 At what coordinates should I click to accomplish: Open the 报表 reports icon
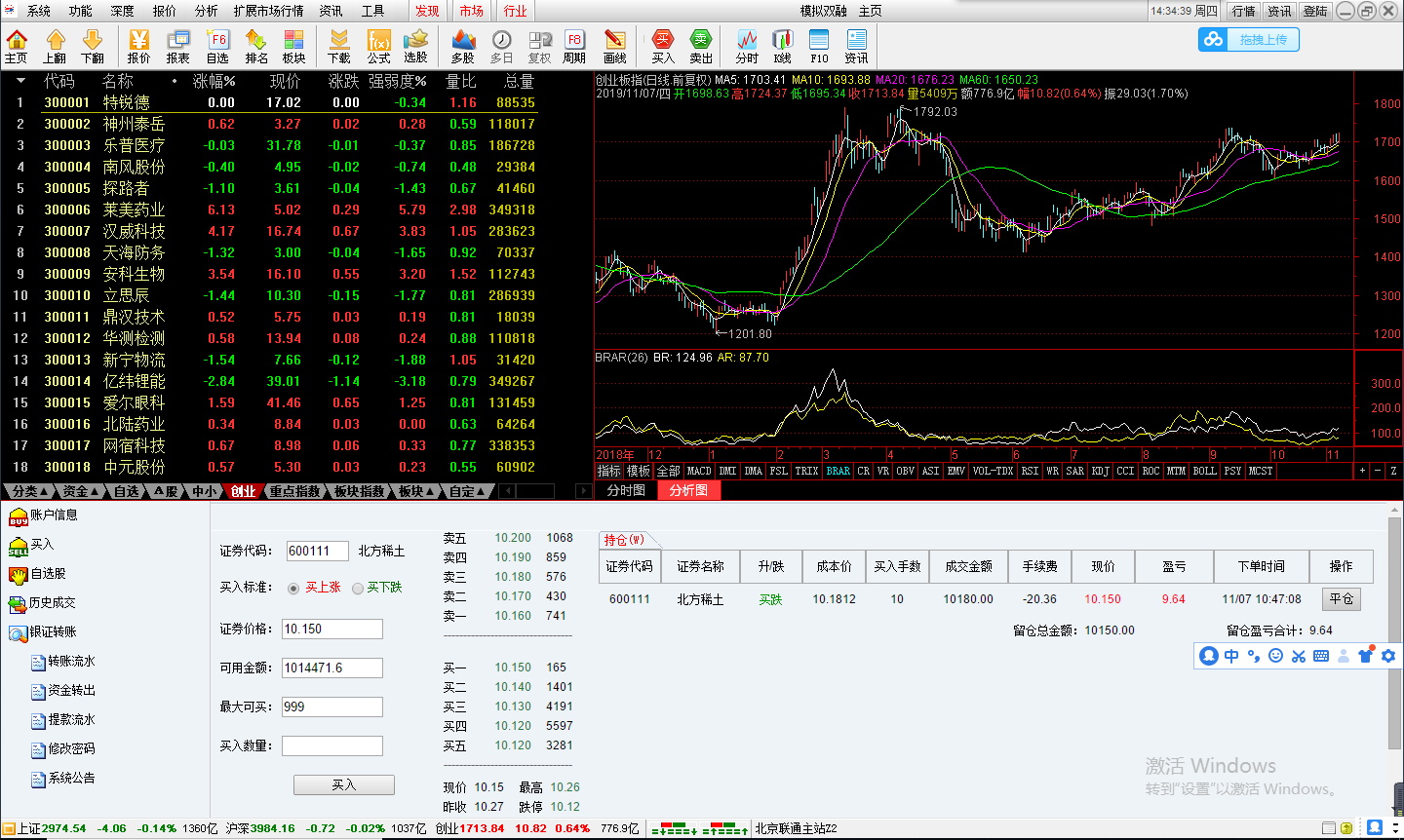pyautogui.click(x=178, y=46)
